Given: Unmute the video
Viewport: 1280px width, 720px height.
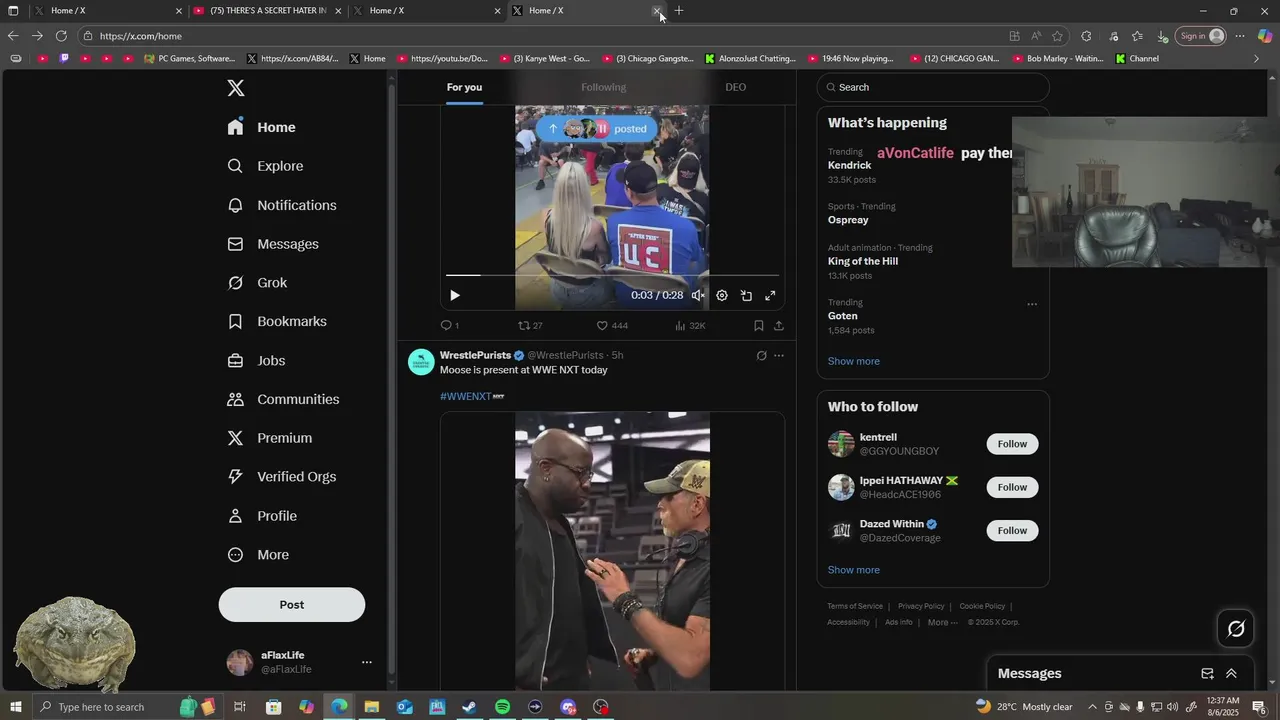Looking at the screenshot, I should [x=698, y=296].
